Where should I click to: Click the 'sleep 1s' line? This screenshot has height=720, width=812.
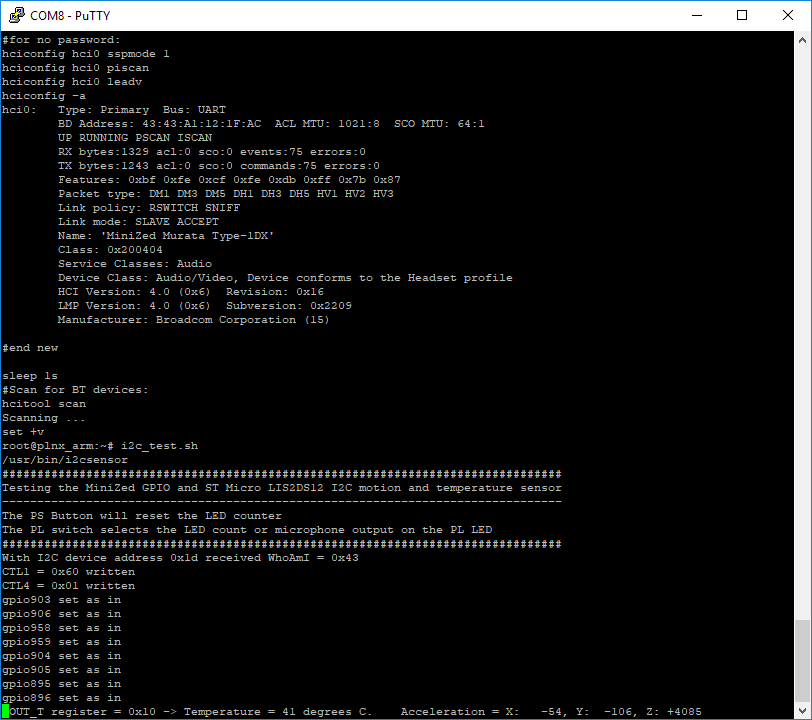click(x=30, y=376)
